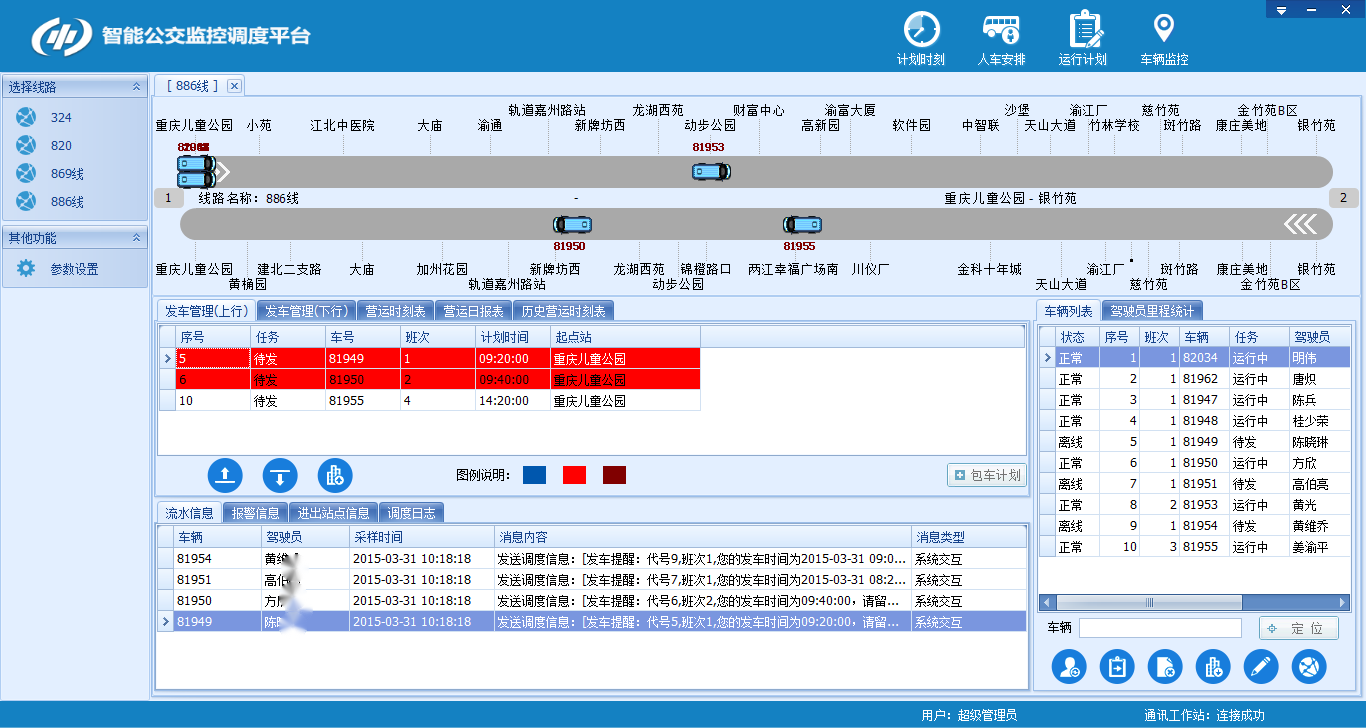Collapse the 其他功能 panel
This screenshot has width=1366, height=728.
(x=136, y=238)
